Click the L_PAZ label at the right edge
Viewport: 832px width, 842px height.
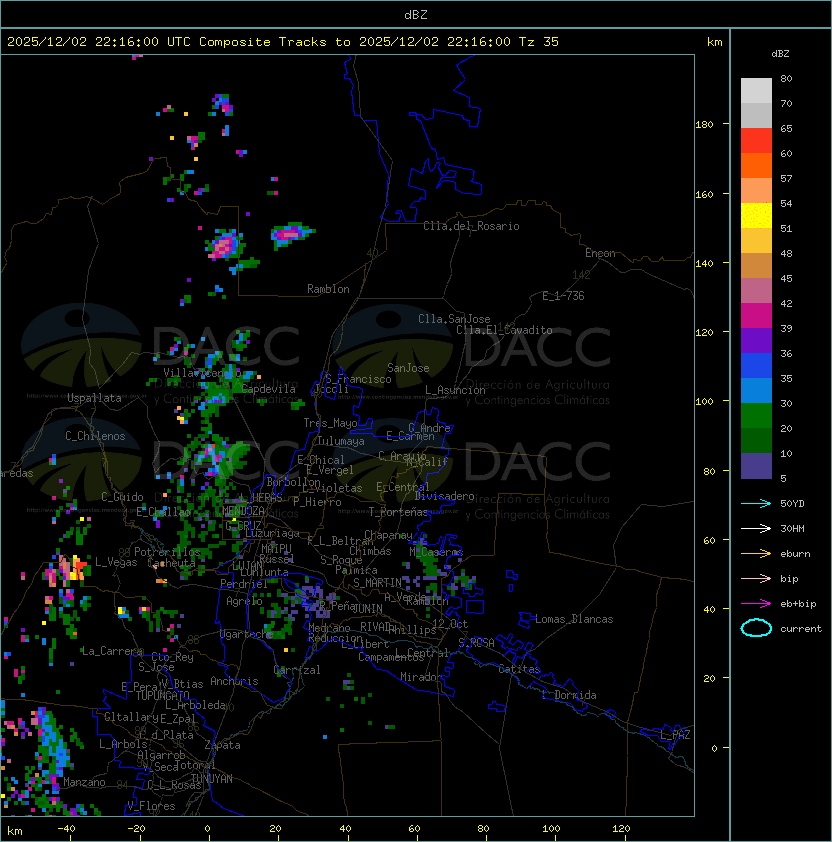pyautogui.click(x=675, y=735)
